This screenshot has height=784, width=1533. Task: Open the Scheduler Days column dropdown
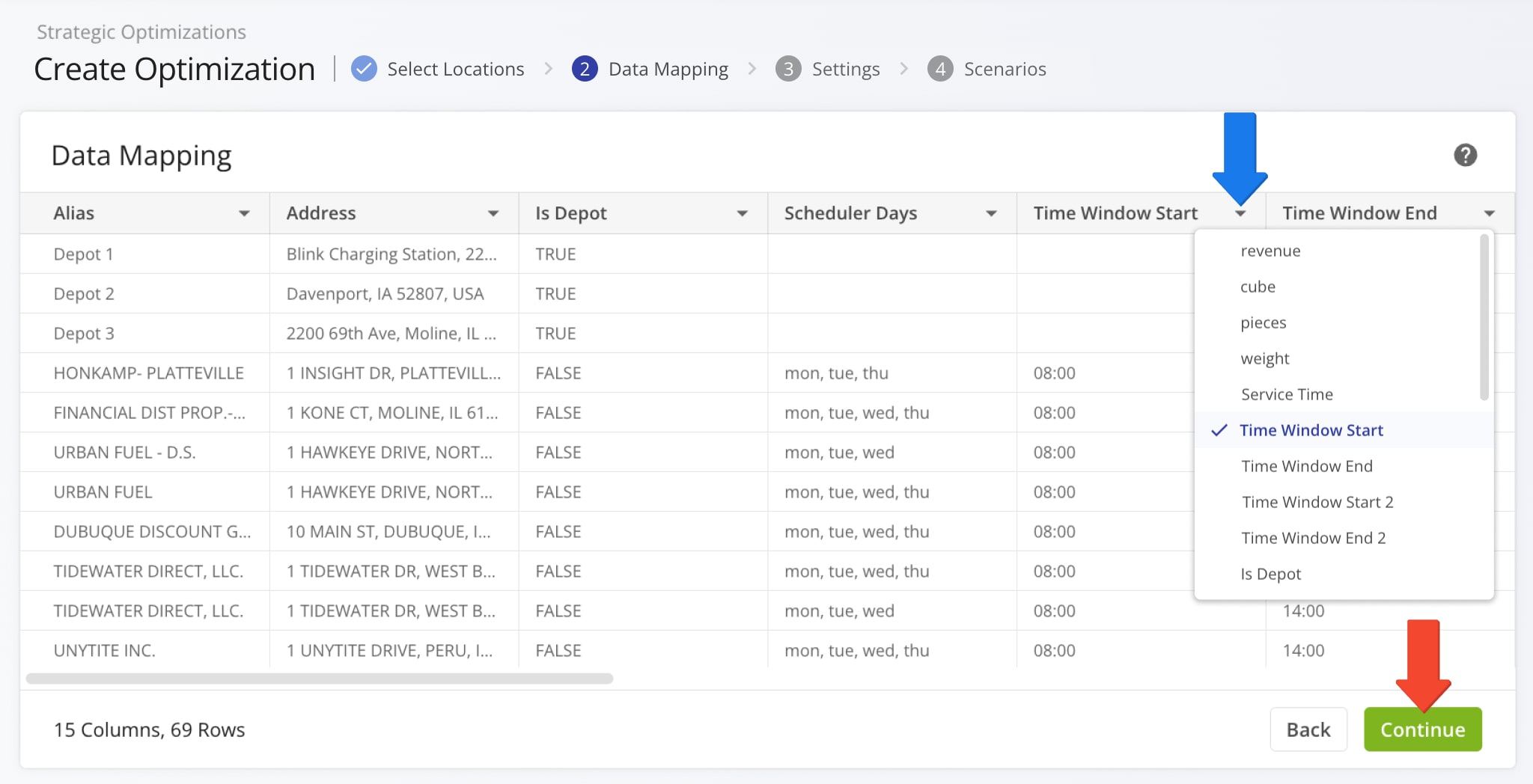pyautogui.click(x=991, y=213)
